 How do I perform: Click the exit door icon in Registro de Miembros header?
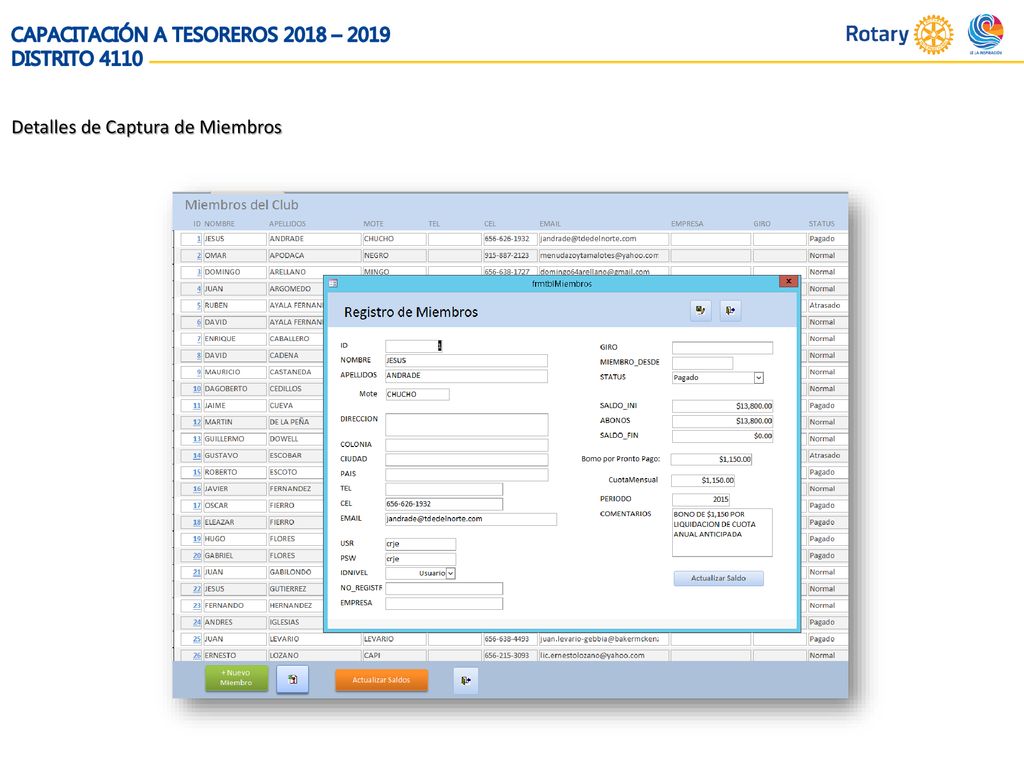click(x=730, y=311)
